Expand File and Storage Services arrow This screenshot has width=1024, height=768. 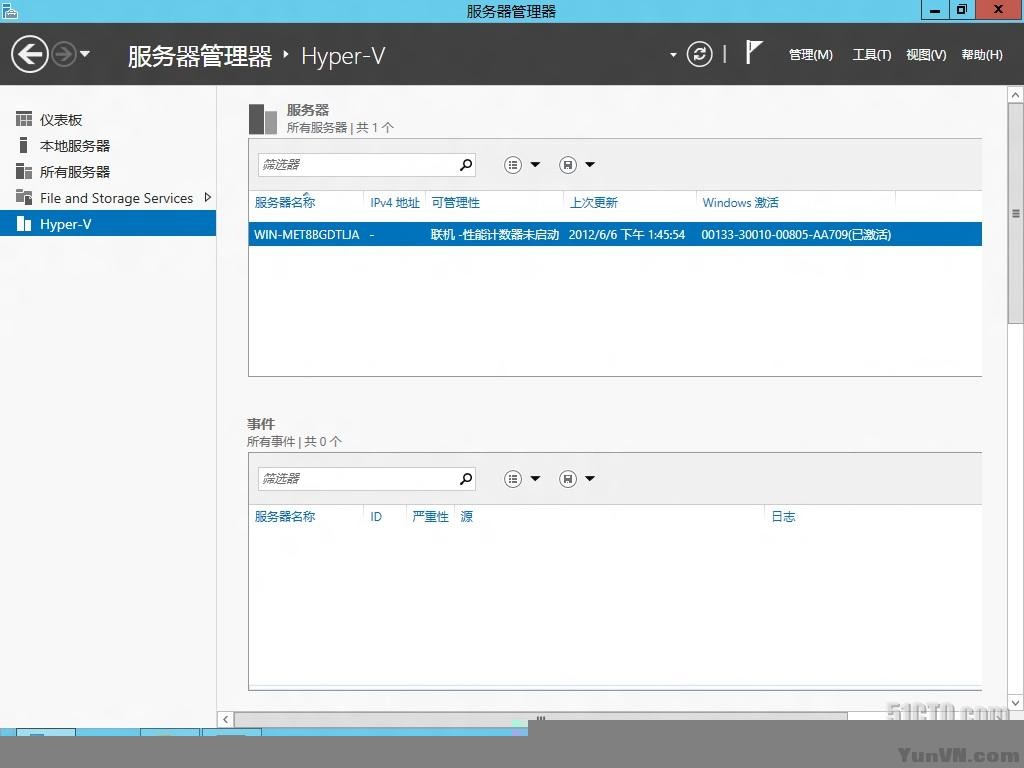coord(208,197)
